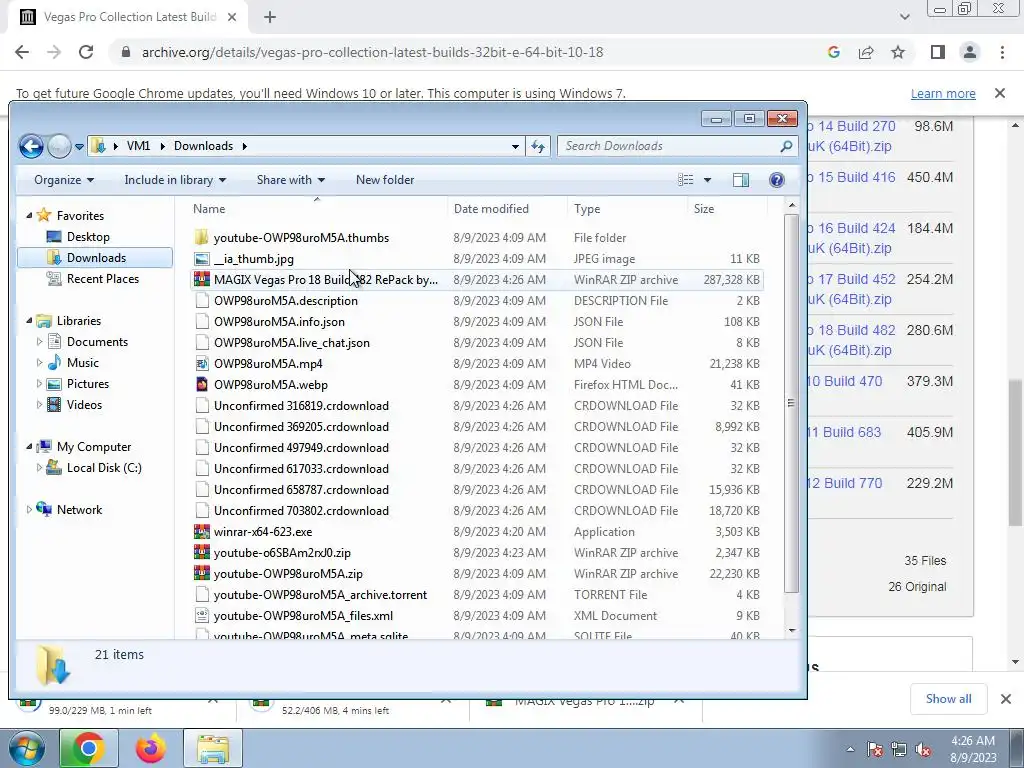The height and width of the screenshot is (768, 1024).
Task: Click the New folder button
Action: [x=385, y=180]
